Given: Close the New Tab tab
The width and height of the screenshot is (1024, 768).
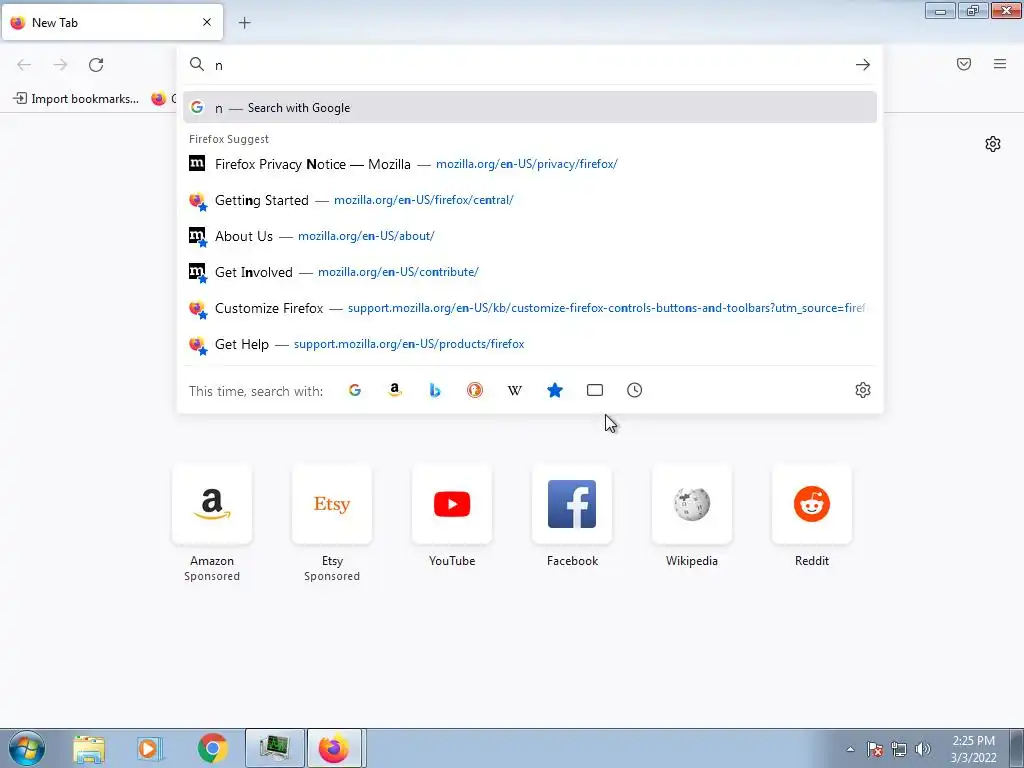Looking at the screenshot, I should [207, 22].
